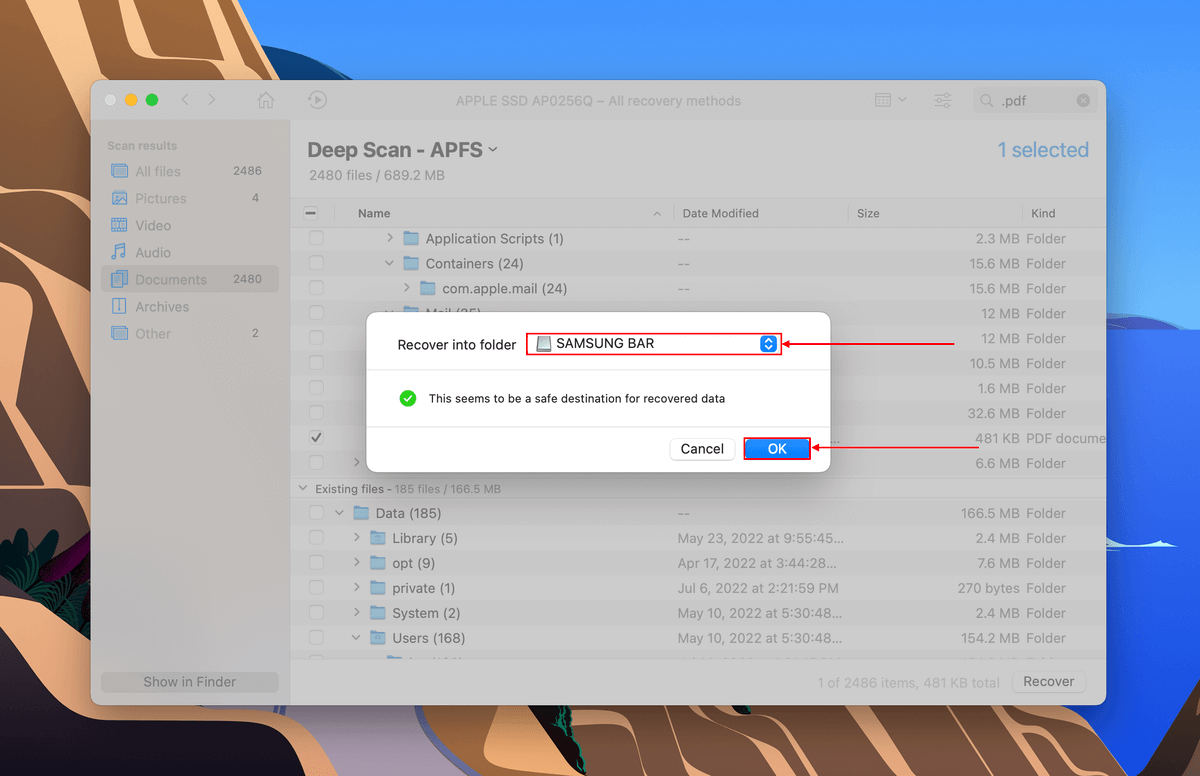Viewport: 1200px width, 776px height.
Task: Collapse the Data (185) folder
Action: point(340,513)
